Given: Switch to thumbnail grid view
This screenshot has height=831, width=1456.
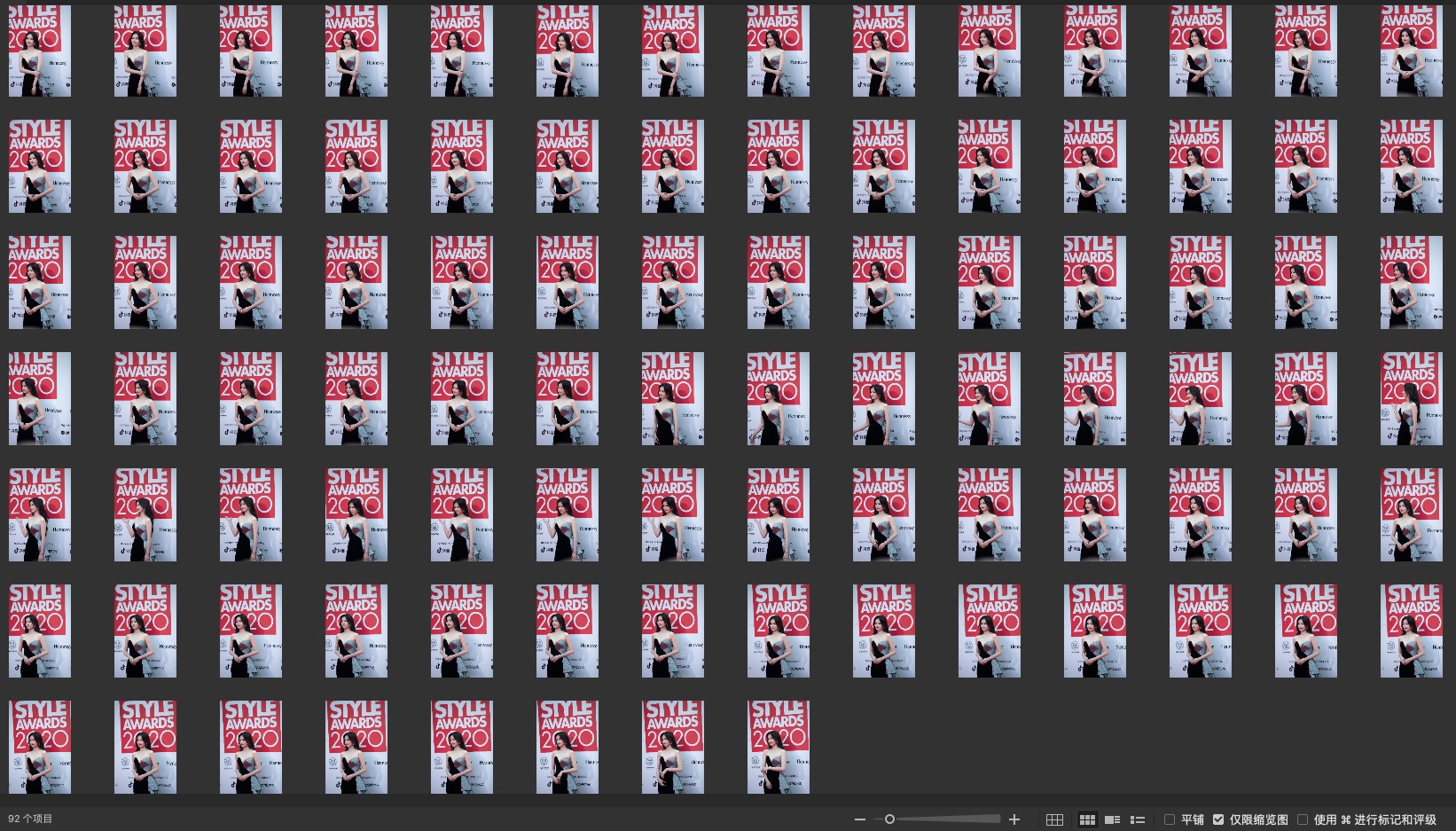Looking at the screenshot, I should coord(1087,819).
